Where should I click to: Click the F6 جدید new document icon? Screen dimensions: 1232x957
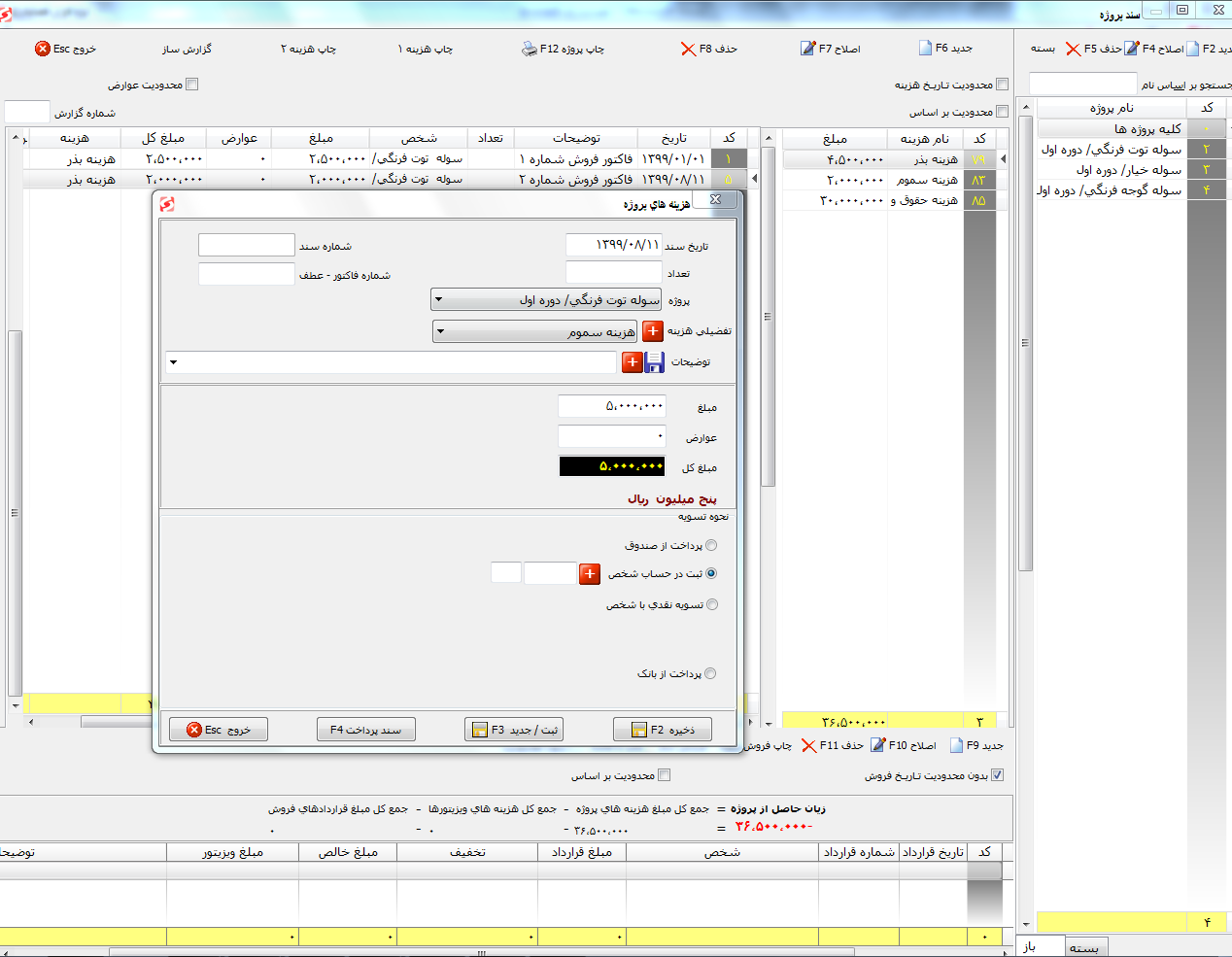925,48
